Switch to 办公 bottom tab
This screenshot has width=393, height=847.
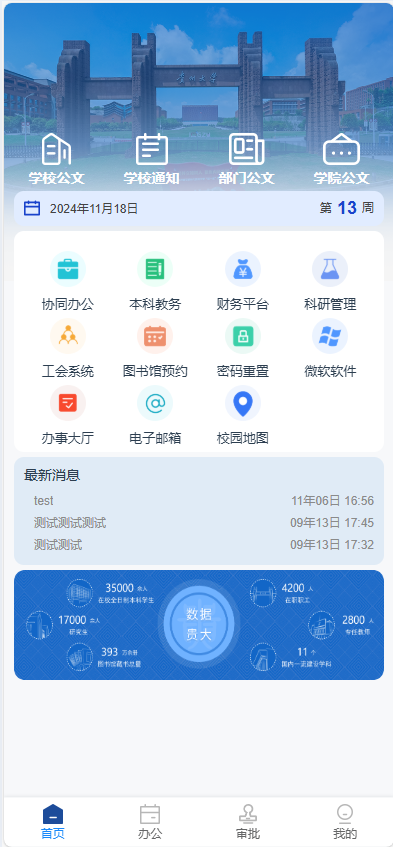[x=150, y=822]
